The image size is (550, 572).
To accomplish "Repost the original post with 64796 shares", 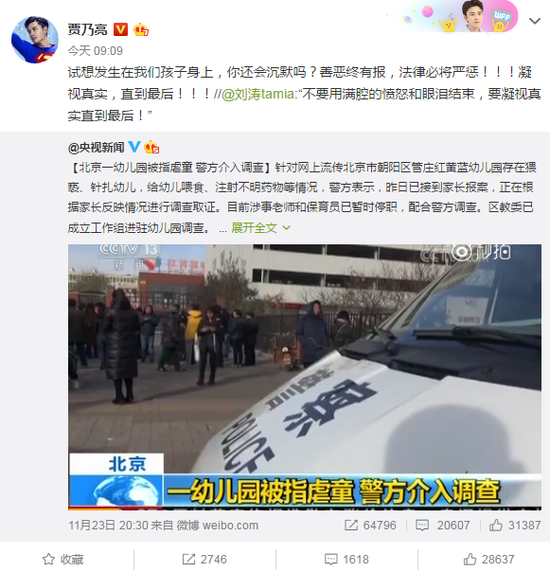I will [x=370, y=525].
